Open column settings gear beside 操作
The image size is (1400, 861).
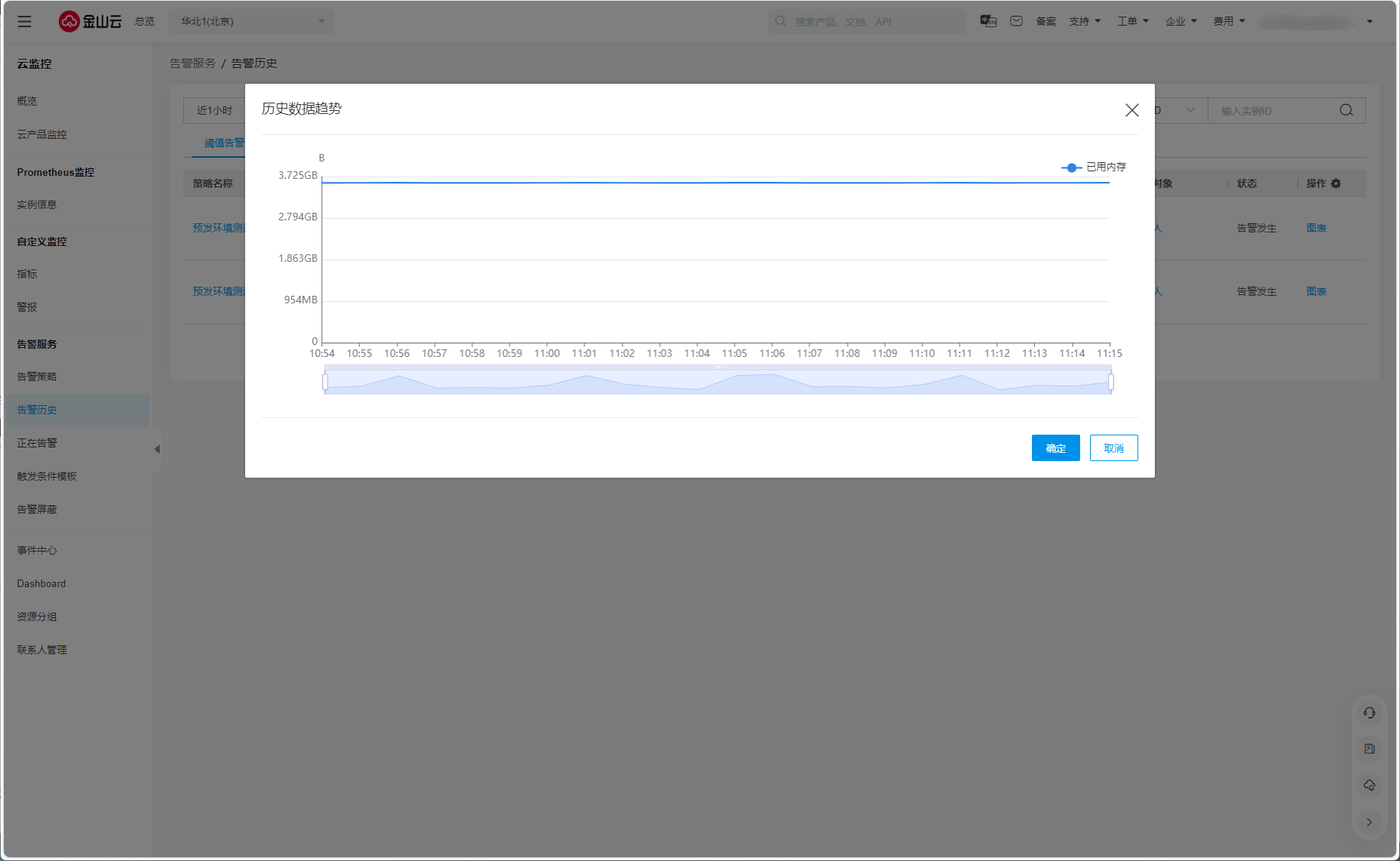1336,183
